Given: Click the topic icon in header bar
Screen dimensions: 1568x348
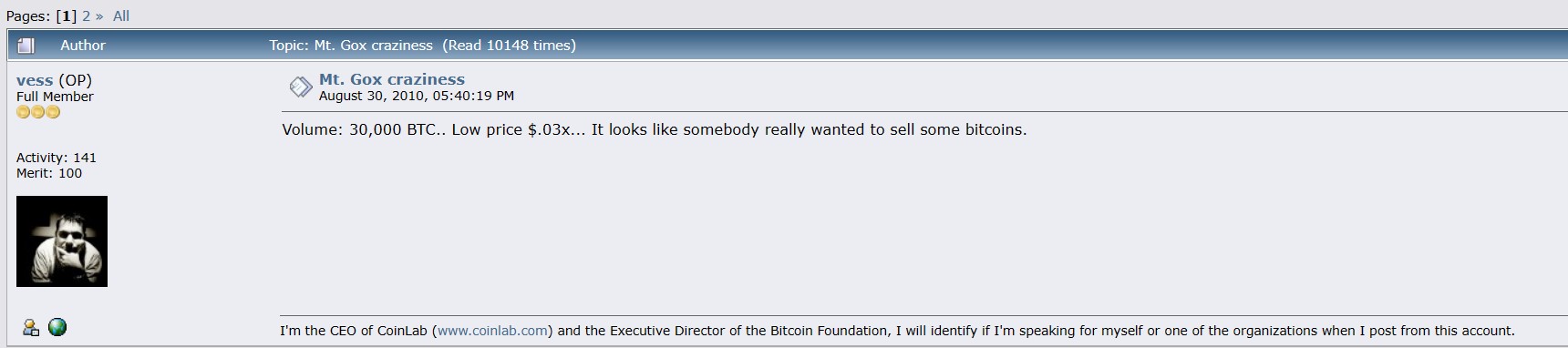Looking at the screenshot, I should (x=26, y=46).
